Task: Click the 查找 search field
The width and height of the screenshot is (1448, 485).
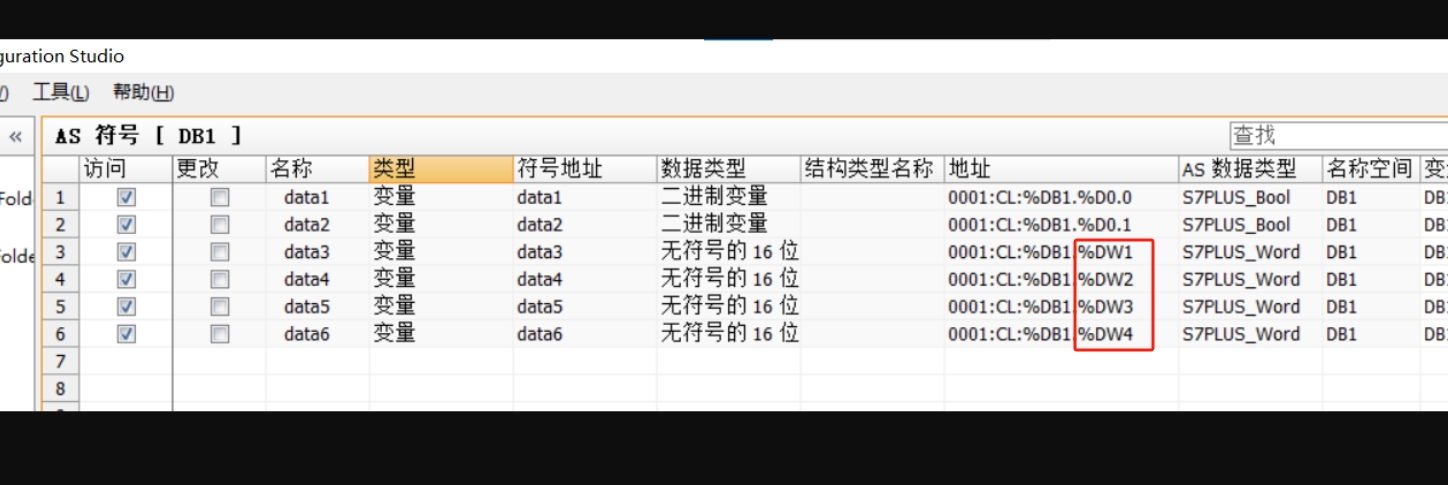Action: tap(1335, 135)
